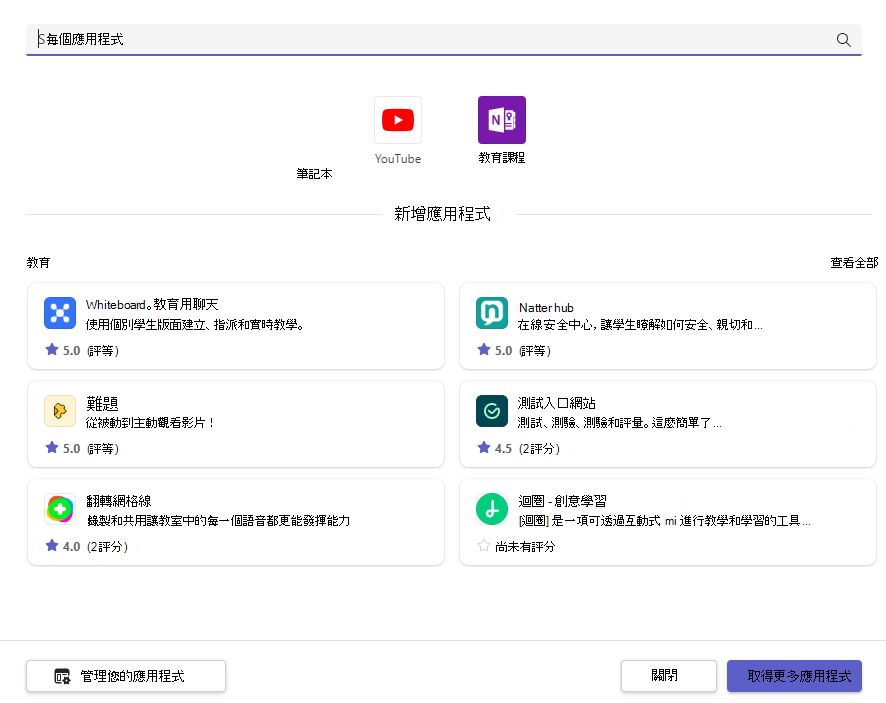Click the search magnifier icon
Screen dimensions: 886x703
pyautogui.click(x=843, y=40)
